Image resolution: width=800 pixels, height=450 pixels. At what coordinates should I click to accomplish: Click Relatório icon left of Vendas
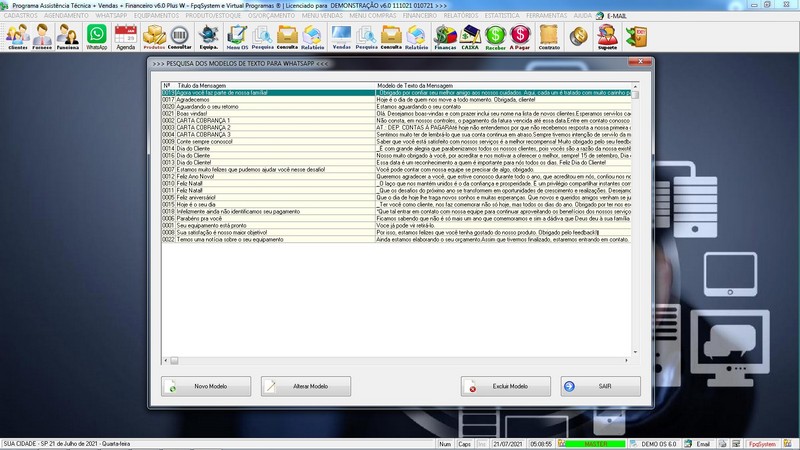(x=312, y=37)
